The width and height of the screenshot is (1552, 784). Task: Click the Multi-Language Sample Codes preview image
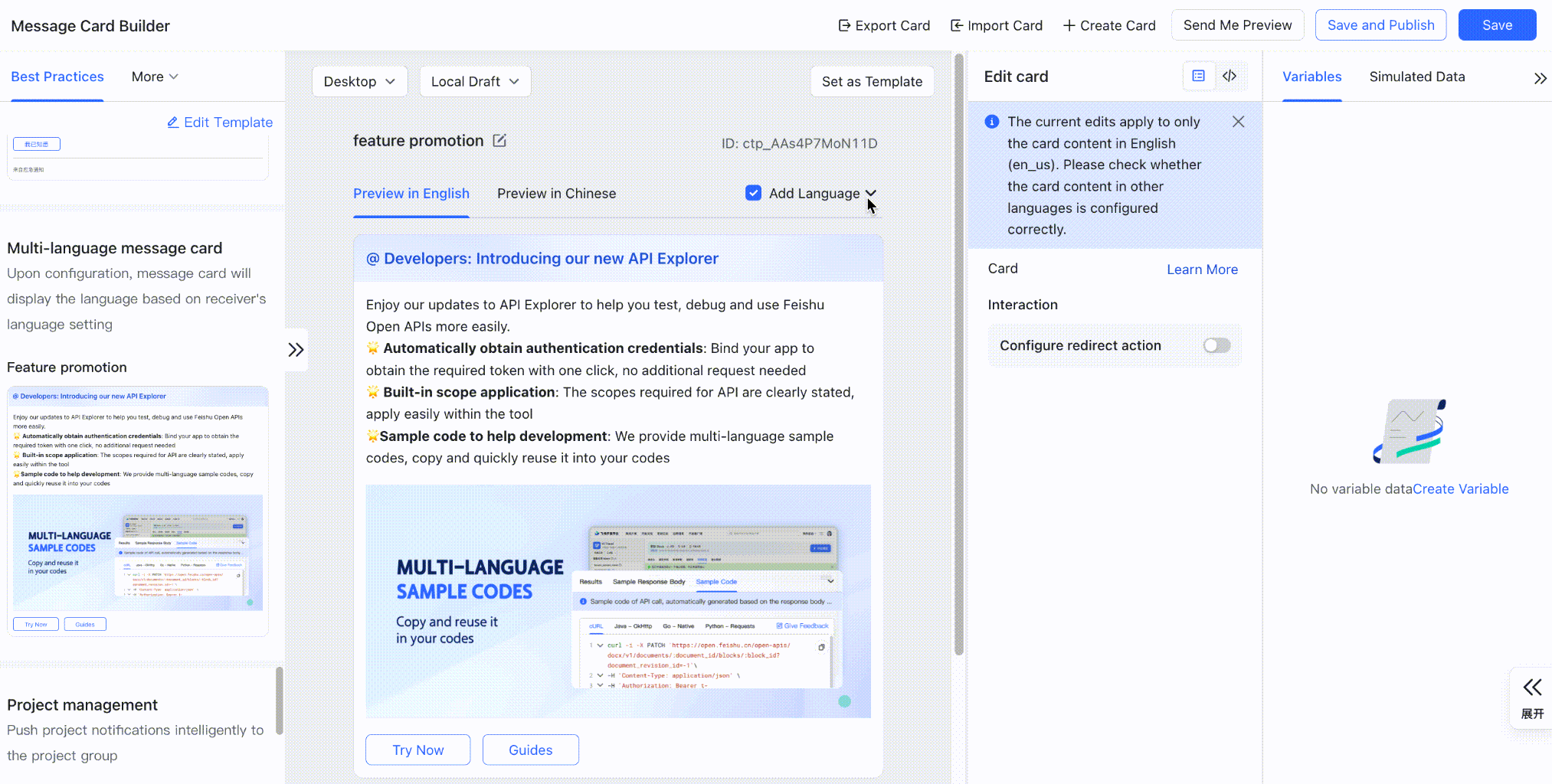[x=618, y=601]
